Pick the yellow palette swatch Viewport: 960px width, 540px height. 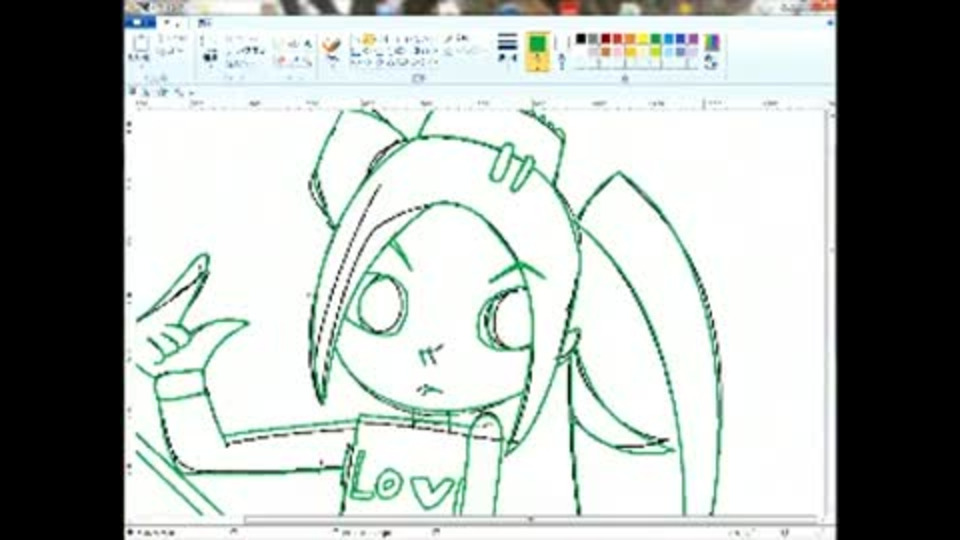(643, 40)
